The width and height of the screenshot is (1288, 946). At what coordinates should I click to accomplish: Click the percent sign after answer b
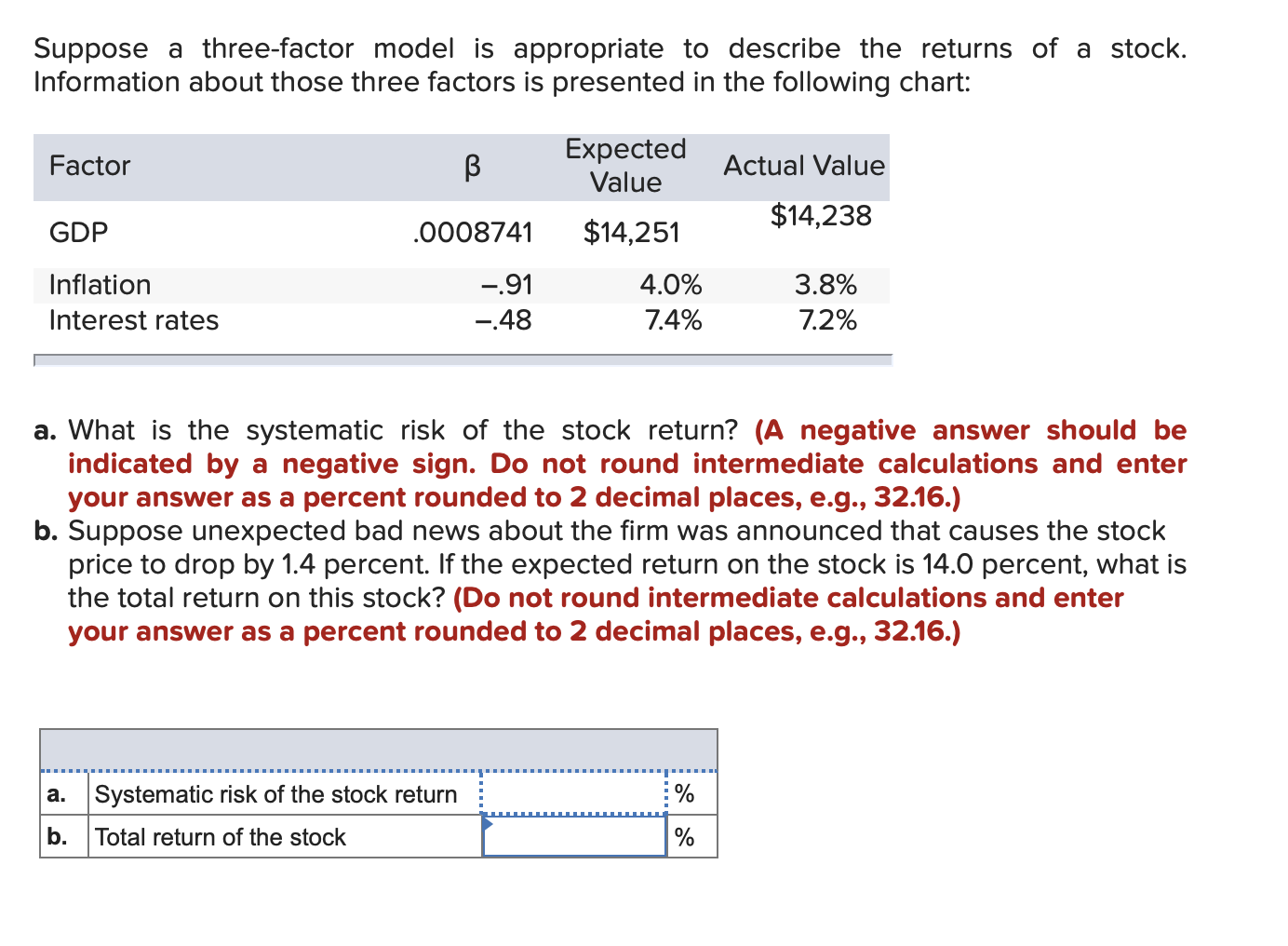(x=686, y=837)
